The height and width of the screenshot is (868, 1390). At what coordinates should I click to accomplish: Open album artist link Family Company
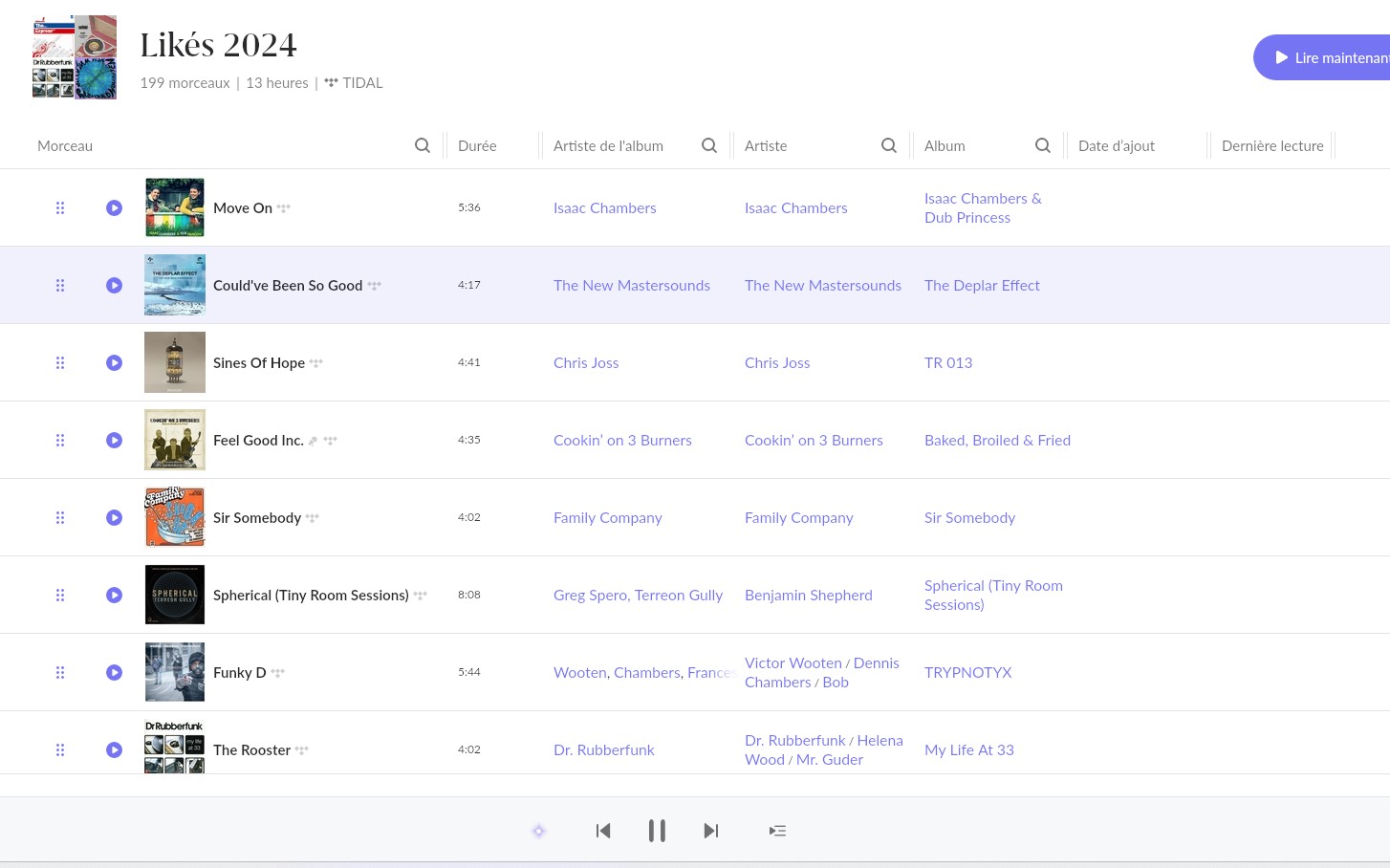click(608, 517)
